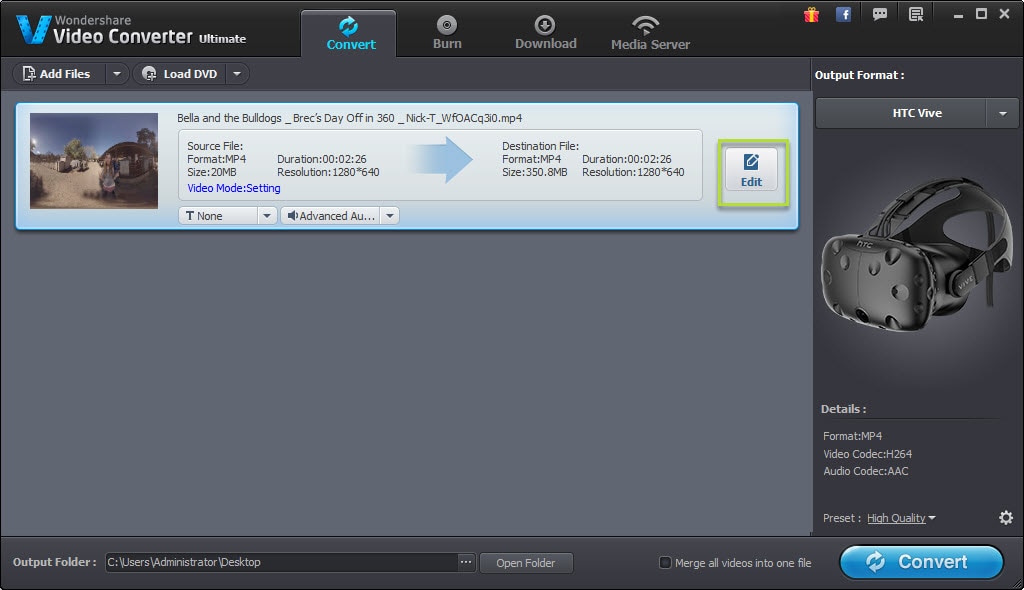Expand the subtitle None dropdown arrow

266,216
